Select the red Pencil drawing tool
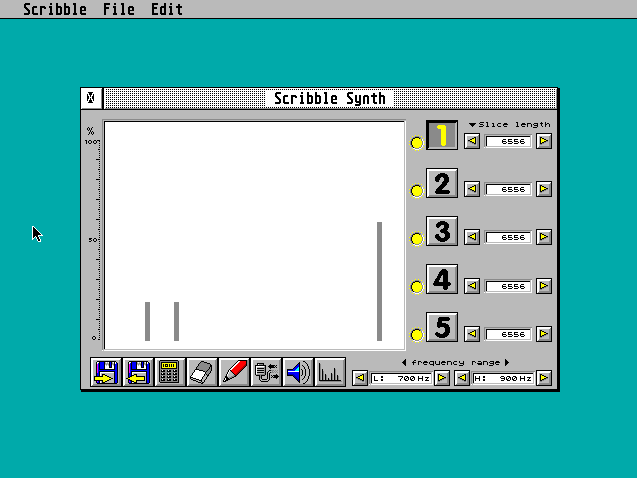Screen dimensions: 637x478 click(x=234, y=373)
